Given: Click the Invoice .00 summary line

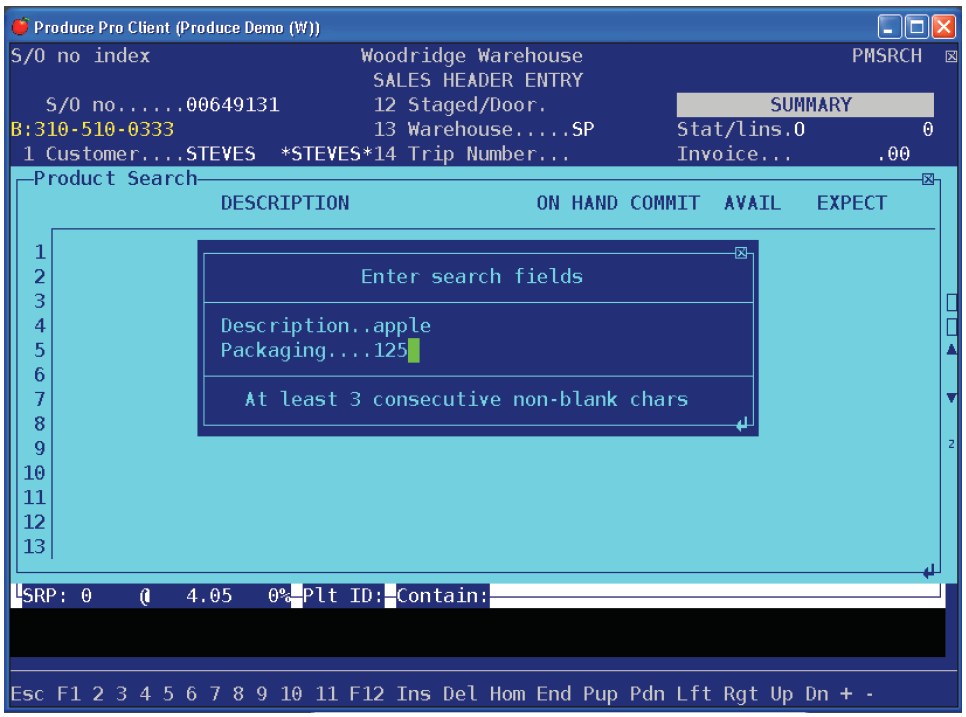Looking at the screenshot, I should point(794,154).
